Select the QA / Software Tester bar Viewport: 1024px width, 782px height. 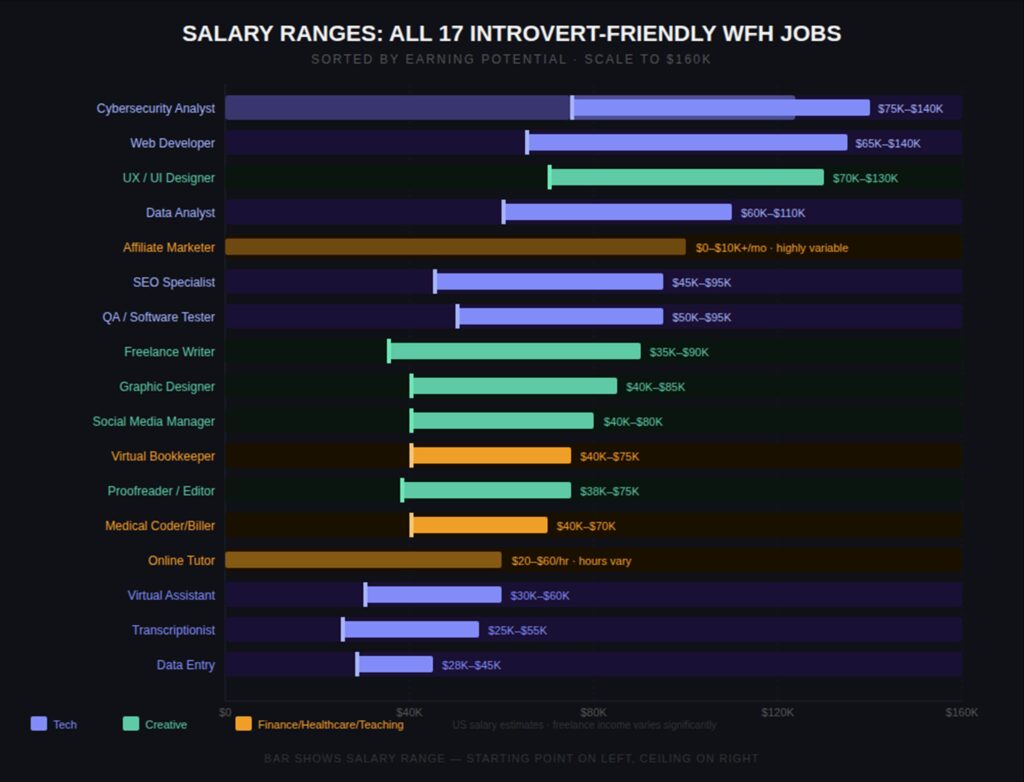(x=559, y=317)
